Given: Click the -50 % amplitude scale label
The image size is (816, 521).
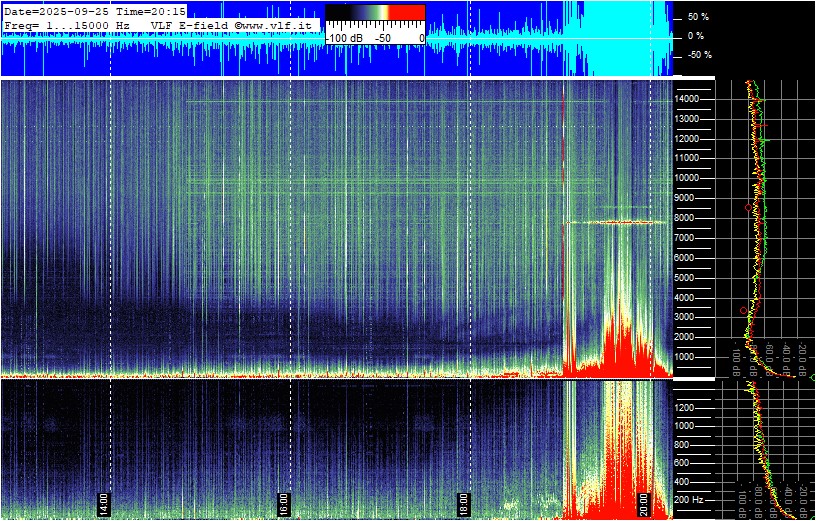Looking at the screenshot, I should [698, 55].
